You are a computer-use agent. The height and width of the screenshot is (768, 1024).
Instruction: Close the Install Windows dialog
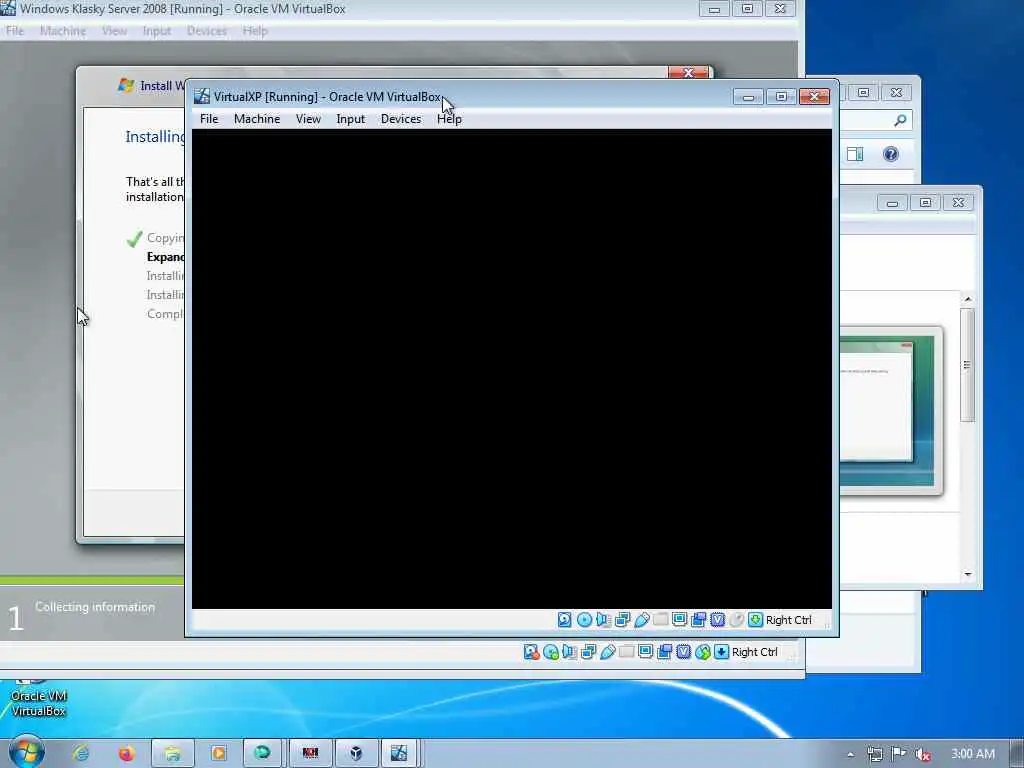(x=688, y=72)
